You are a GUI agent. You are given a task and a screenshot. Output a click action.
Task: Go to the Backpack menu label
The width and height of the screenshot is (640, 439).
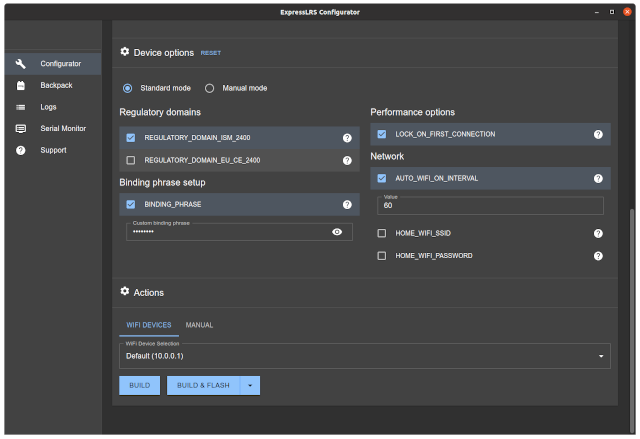tap(56, 85)
